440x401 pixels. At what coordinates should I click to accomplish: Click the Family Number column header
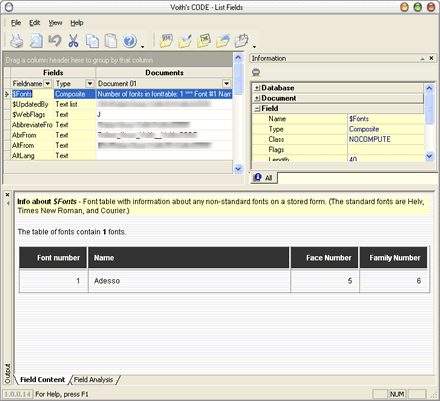393,258
